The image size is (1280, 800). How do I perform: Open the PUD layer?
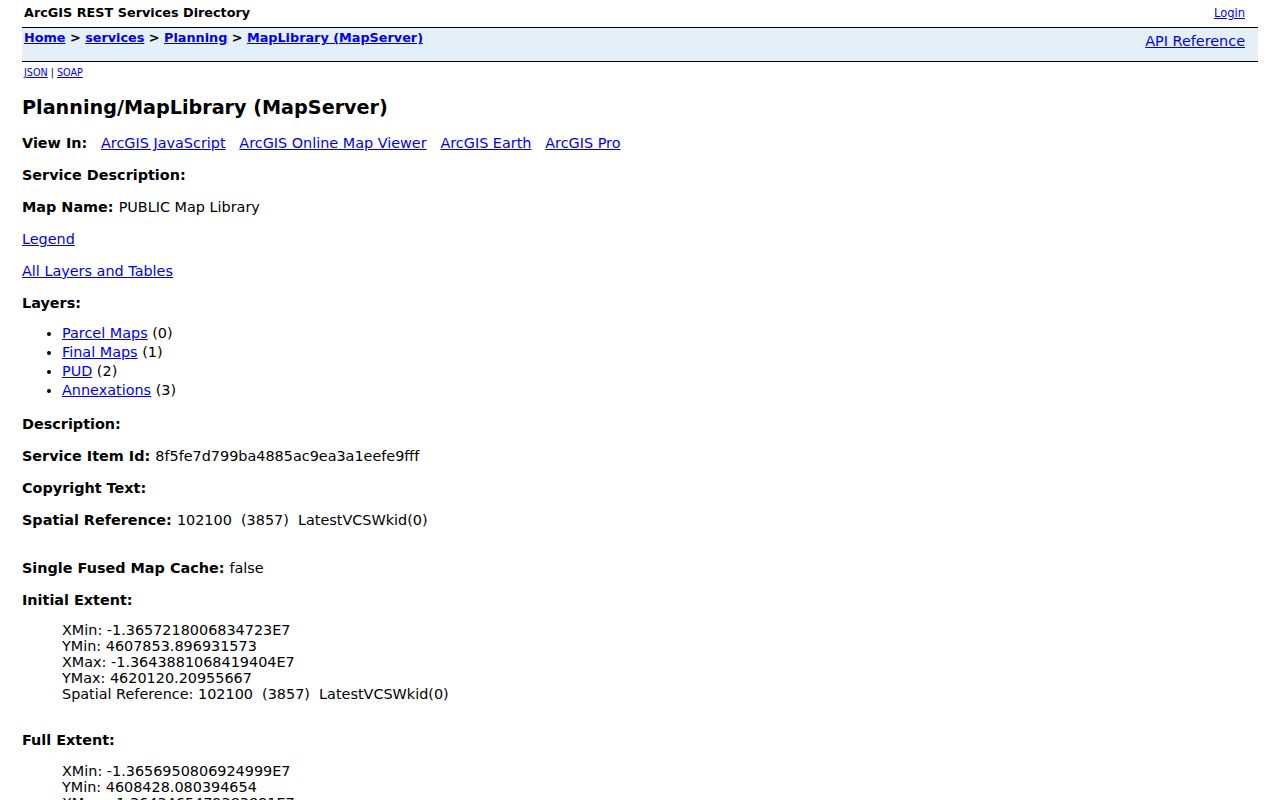tap(77, 371)
